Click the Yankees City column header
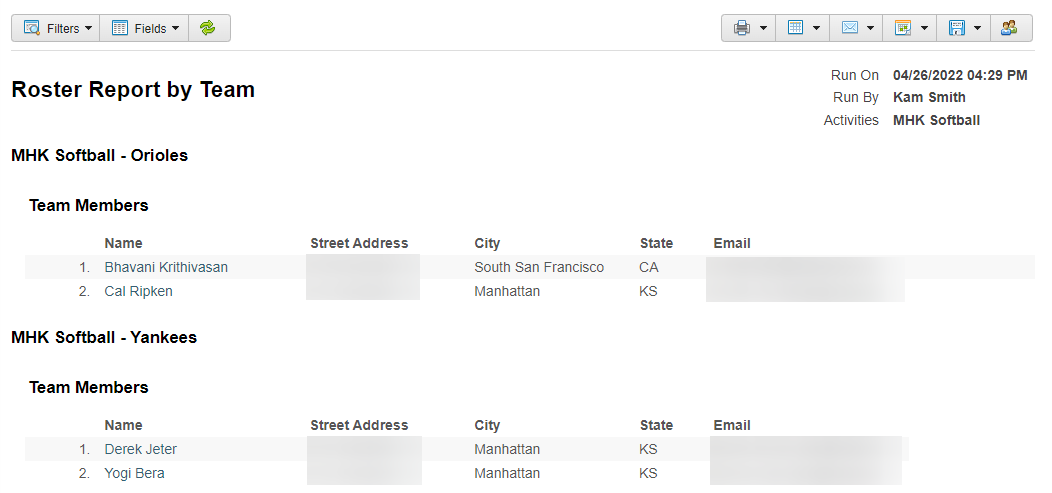The height and width of the screenshot is (493, 1052). (x=487, y=425)
